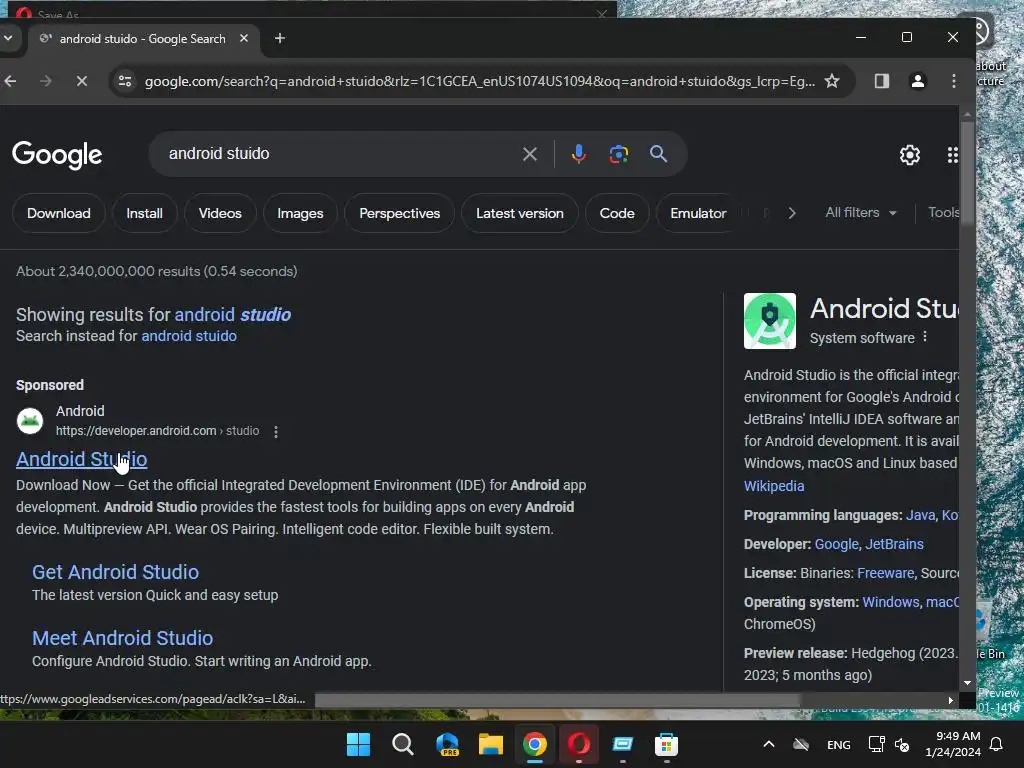Show more filter chips with right chevron
This screenshot has height=768, width=1024.
click(x=792, y=213)
